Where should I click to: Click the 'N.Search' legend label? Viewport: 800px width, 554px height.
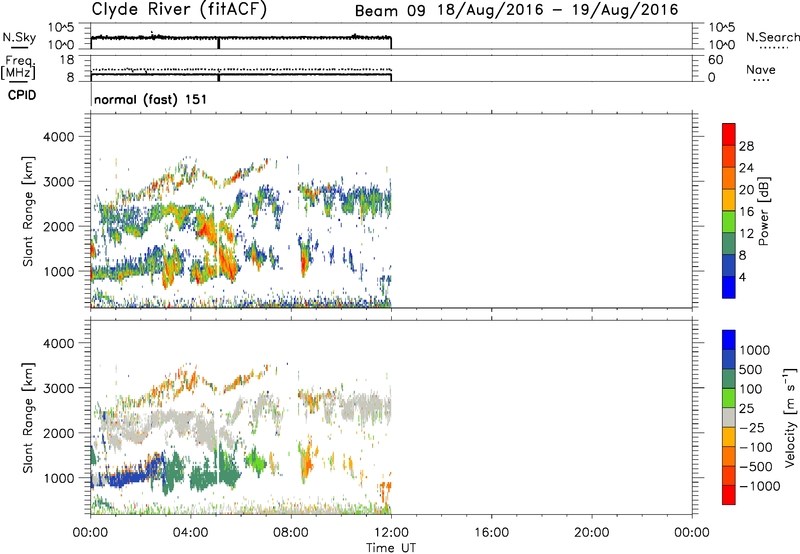pyautogui.click(x=772, y=37)
